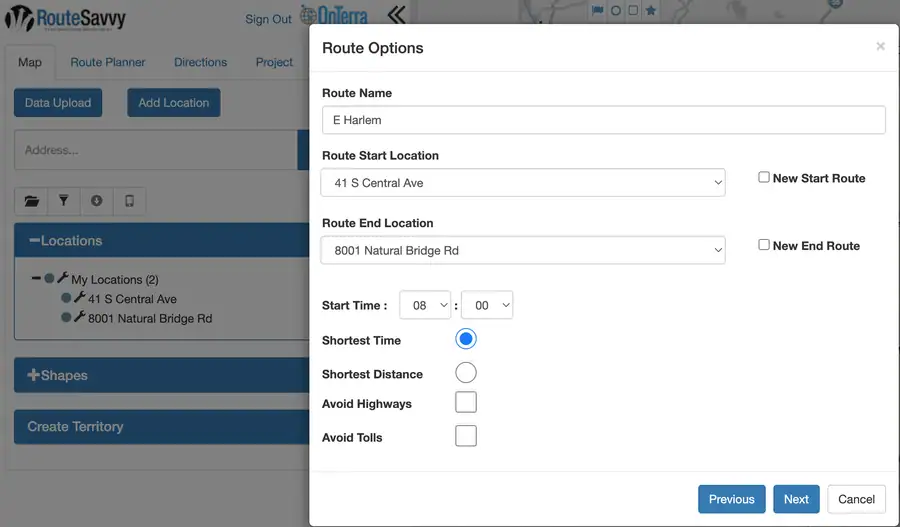The image size is (900, 527).
Task: Select the Shortest Distance radio button
Action: (466, 373)
